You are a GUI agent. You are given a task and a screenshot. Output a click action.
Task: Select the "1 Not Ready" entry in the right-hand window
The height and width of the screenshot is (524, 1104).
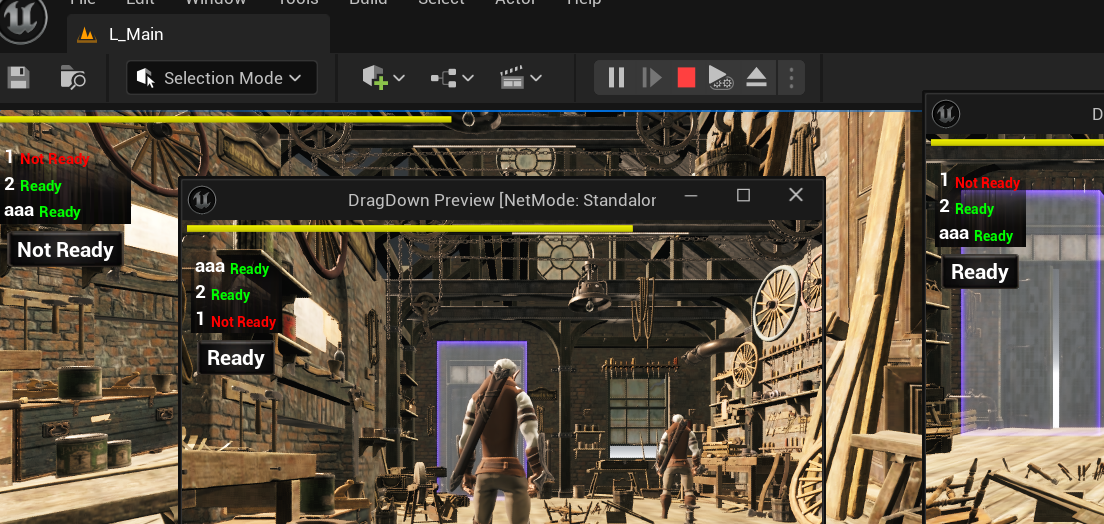click(x=980, y=182)
